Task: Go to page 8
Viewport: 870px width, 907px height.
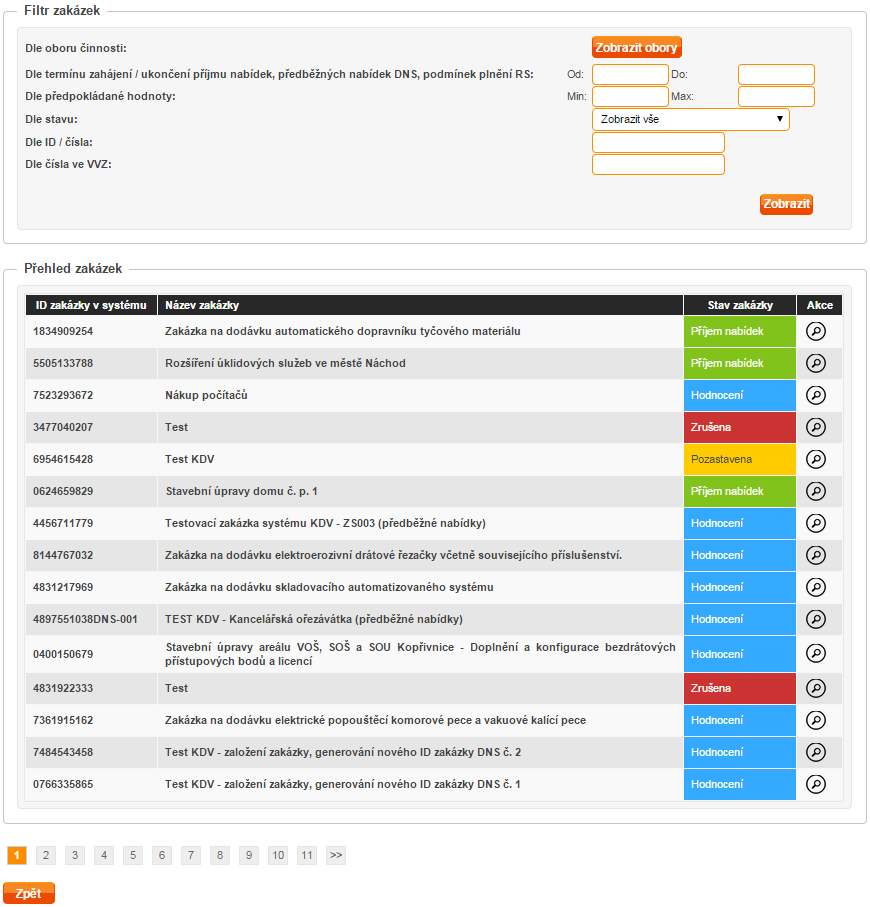Action: coord(220,856)
